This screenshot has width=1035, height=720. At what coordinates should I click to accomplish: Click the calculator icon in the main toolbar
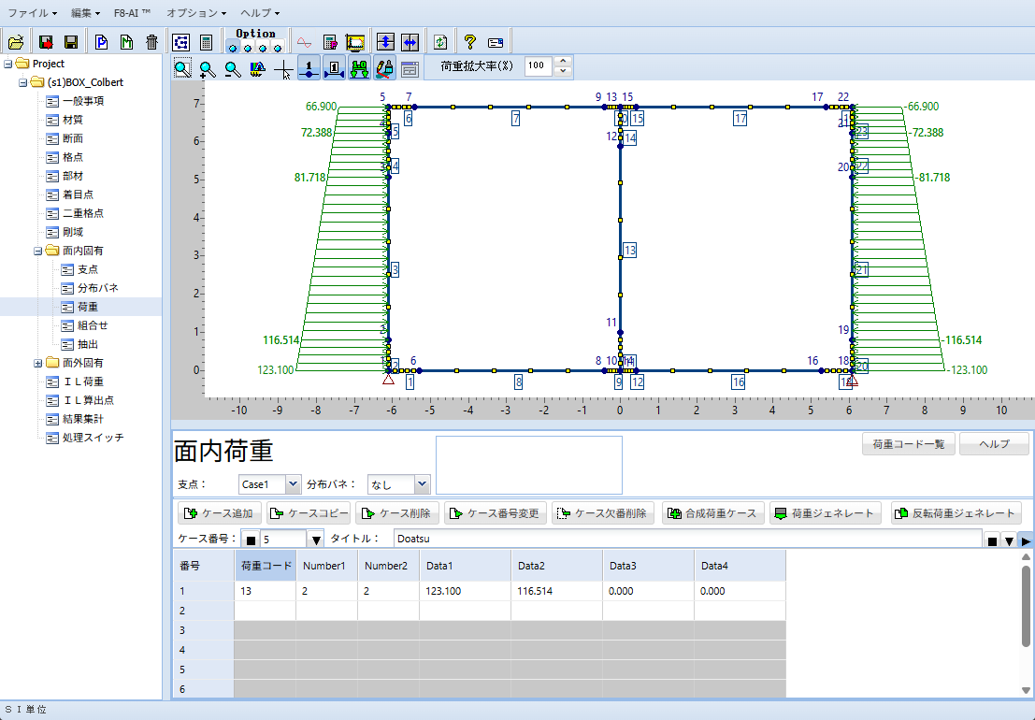pos(206,42)
